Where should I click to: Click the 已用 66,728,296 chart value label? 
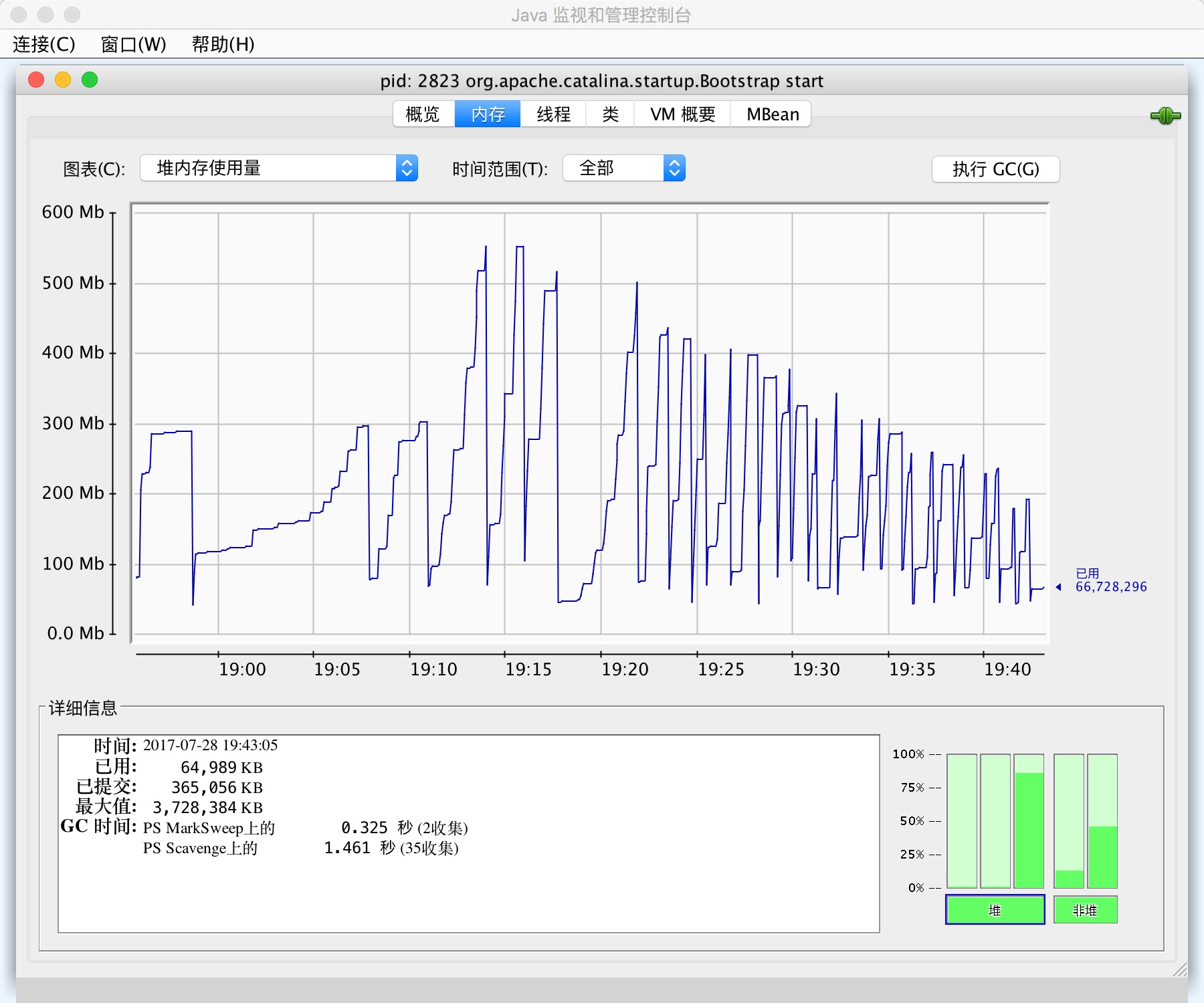(1110, 580)
